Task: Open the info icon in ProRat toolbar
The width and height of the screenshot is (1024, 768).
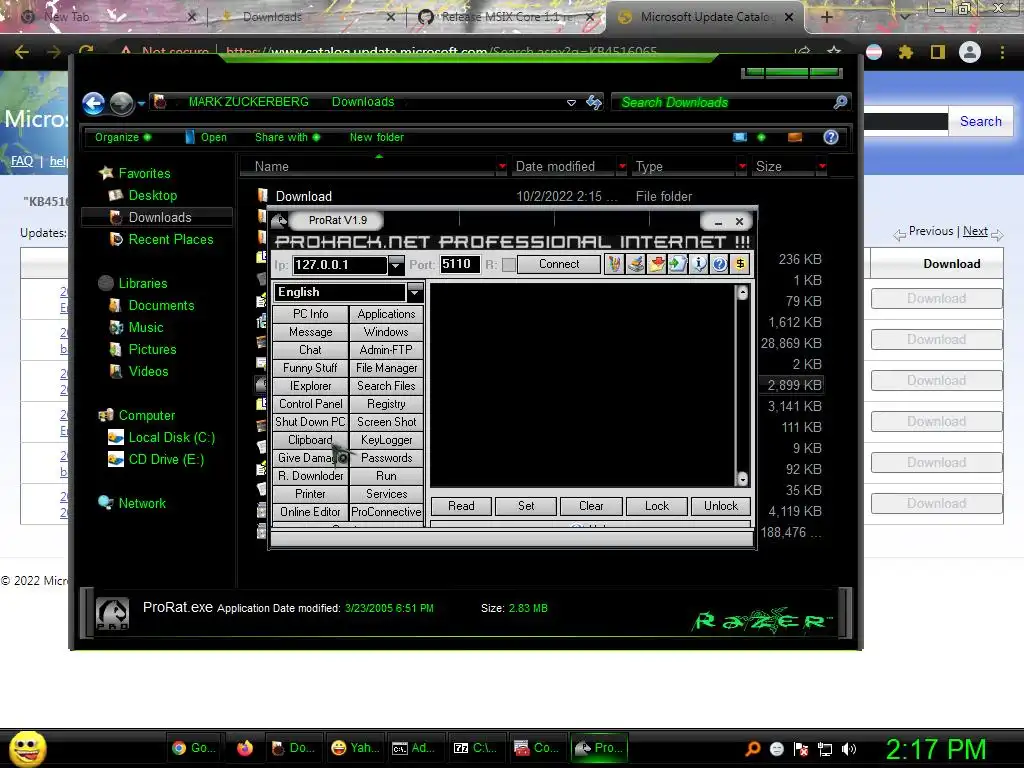Action: [x=698, y=264]
